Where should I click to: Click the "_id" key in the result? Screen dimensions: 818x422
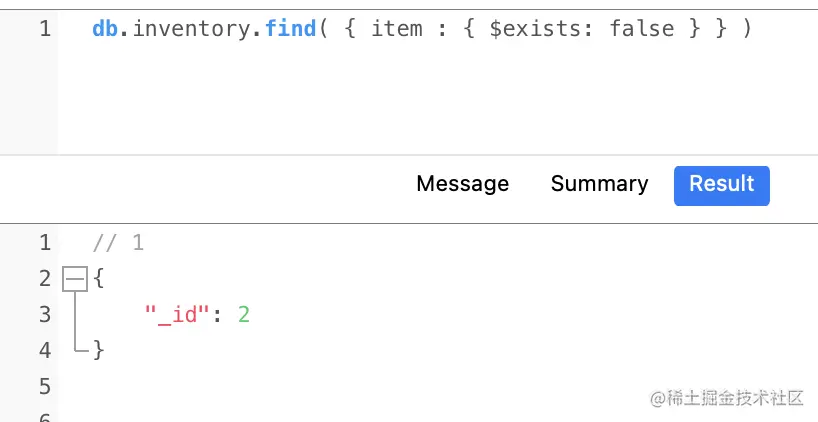tap(176, 315)
